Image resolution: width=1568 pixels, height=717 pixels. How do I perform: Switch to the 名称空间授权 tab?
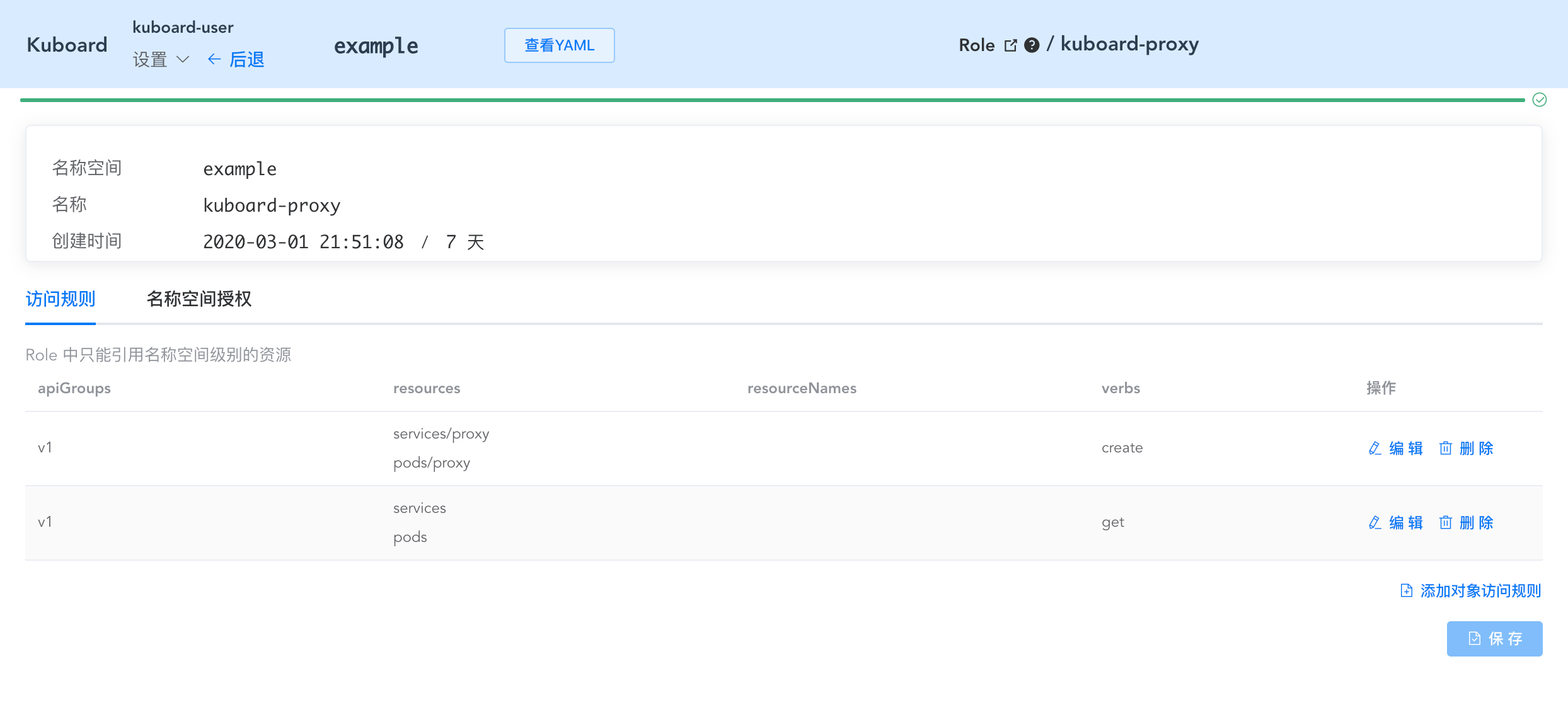coord(199,299)
